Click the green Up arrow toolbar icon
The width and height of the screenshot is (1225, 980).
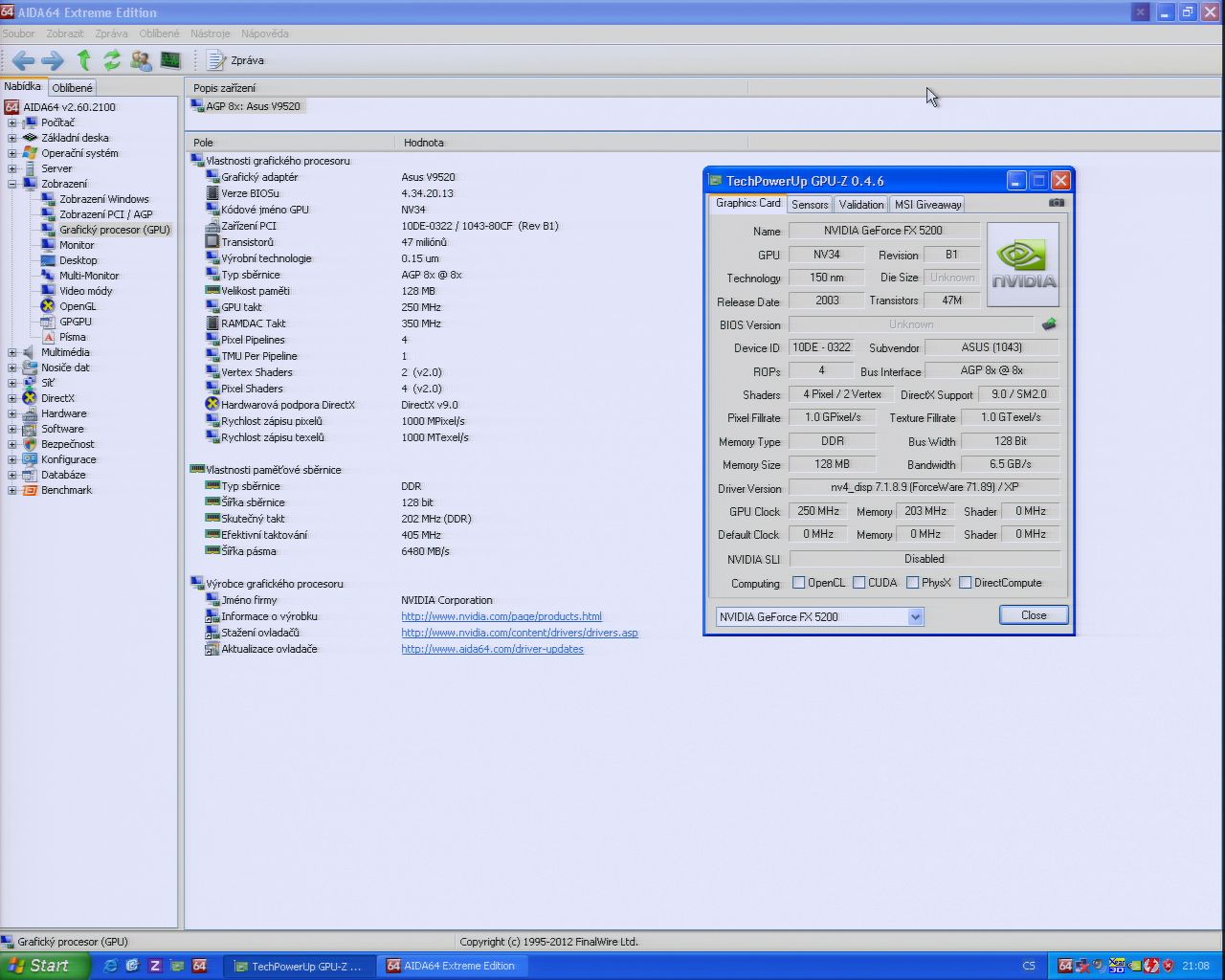[x=83, y=60]
